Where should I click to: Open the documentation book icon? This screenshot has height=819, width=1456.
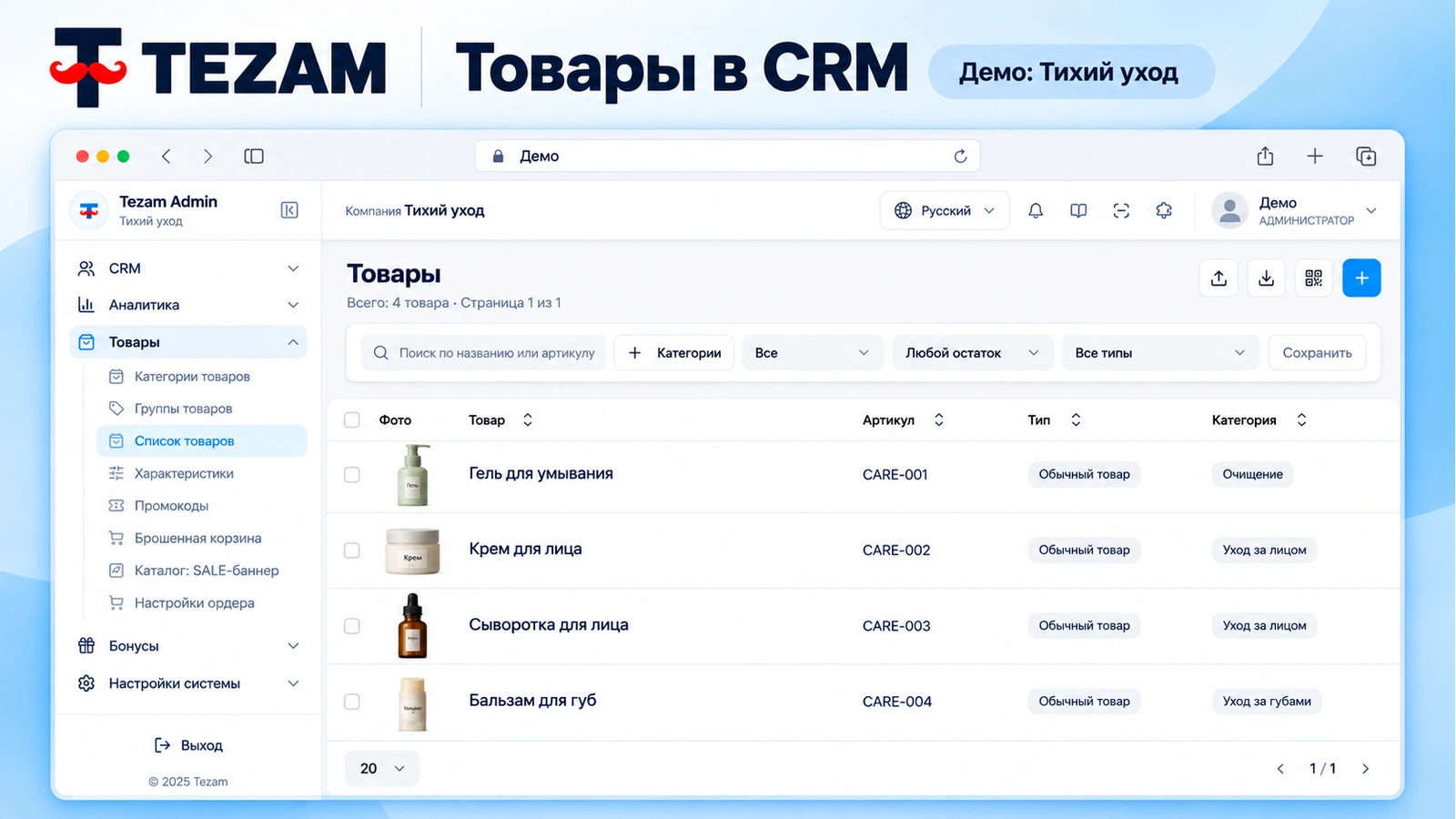[x=1078, y=210]
